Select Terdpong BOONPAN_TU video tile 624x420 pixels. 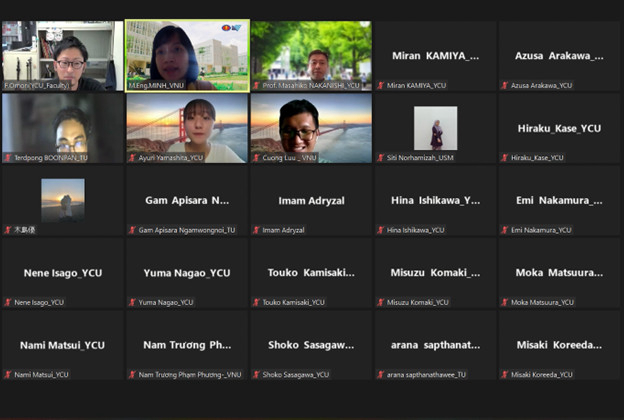[x=63, y=128]
